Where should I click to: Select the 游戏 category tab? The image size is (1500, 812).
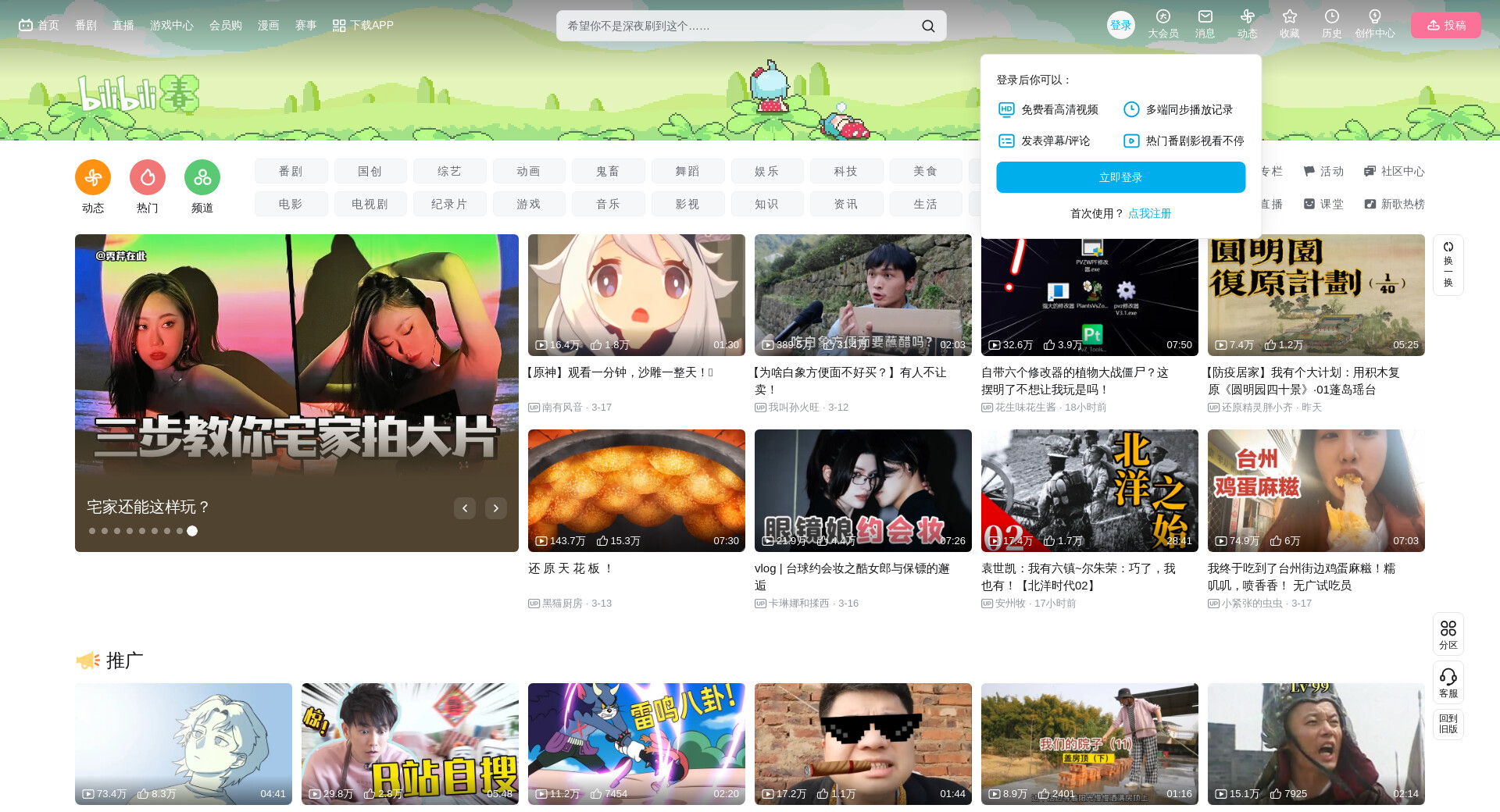click(x=529, y=204)
